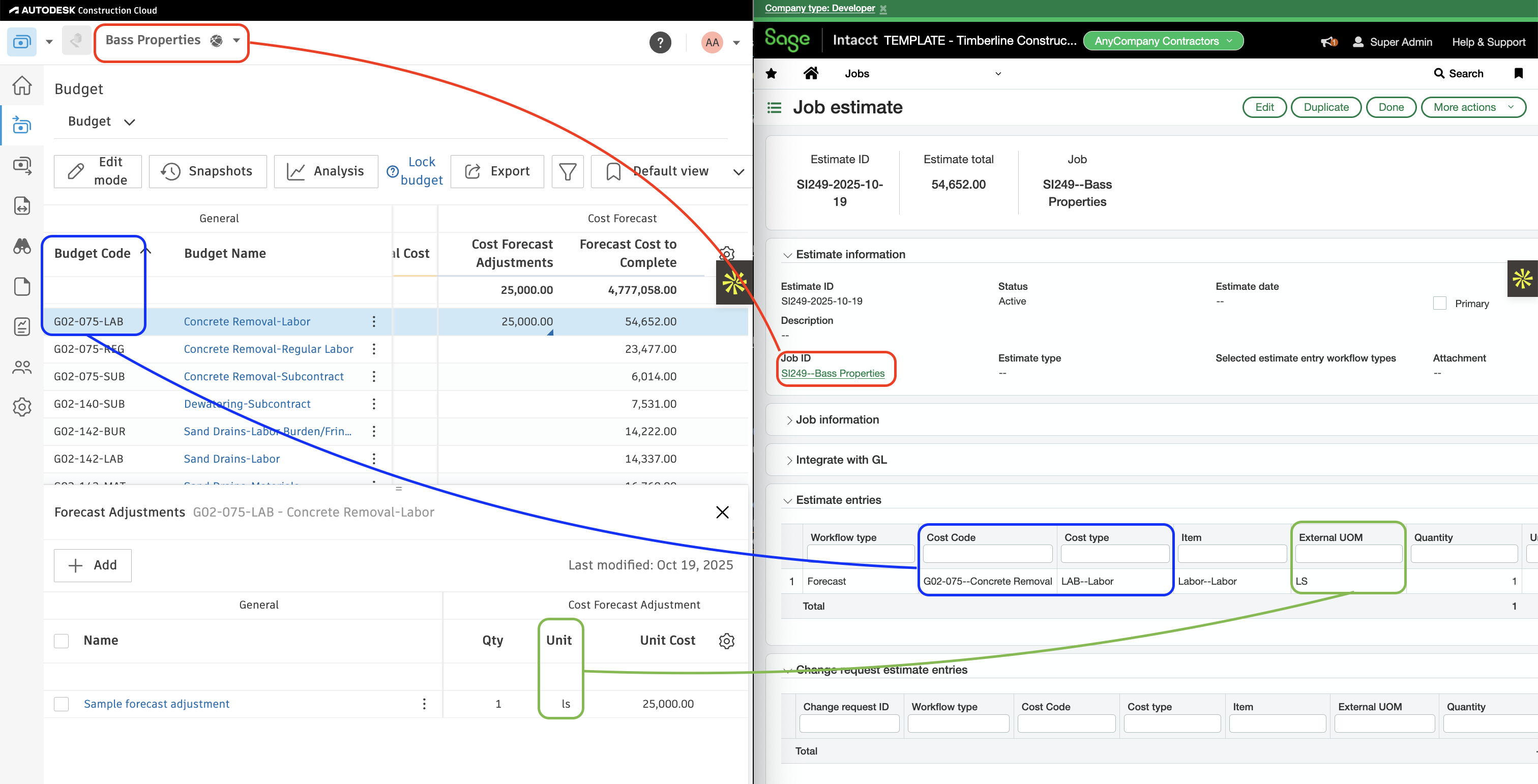Select the Sample forecast adjustment row checkbox
The image size is (1538, 784).
click(61, 704)
